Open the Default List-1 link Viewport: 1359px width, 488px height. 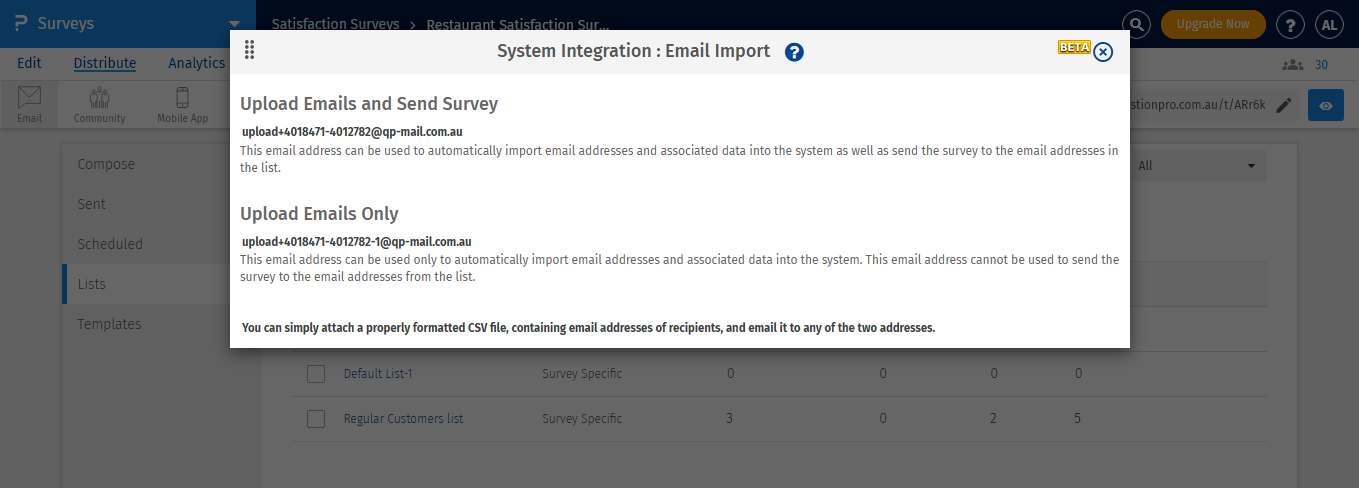(x=378, y=374)
